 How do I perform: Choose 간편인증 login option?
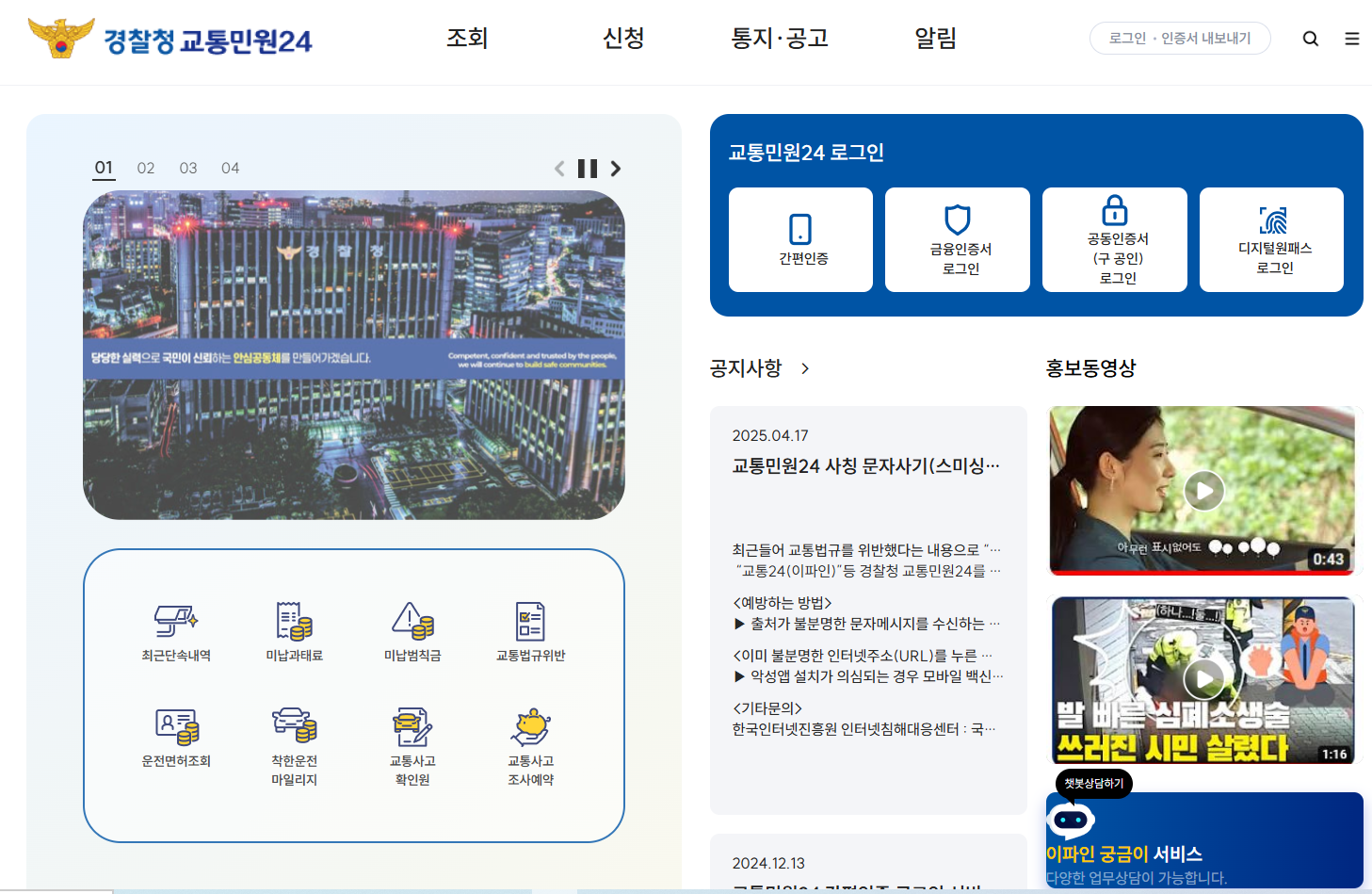point(801,239)
